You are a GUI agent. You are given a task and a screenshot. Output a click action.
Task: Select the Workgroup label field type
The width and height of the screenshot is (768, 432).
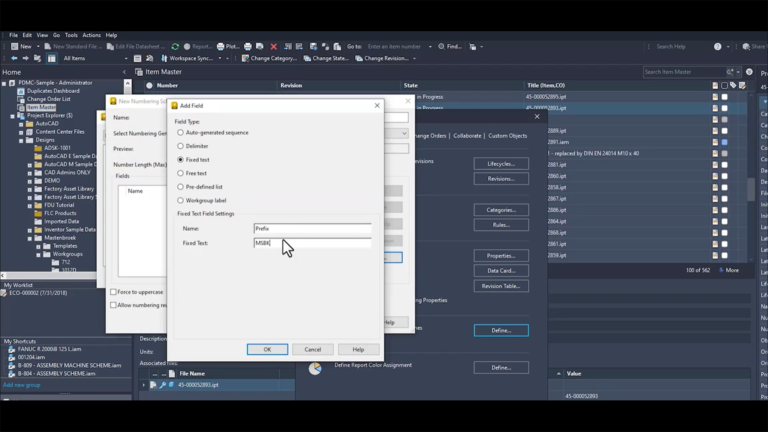pos(180,200)
